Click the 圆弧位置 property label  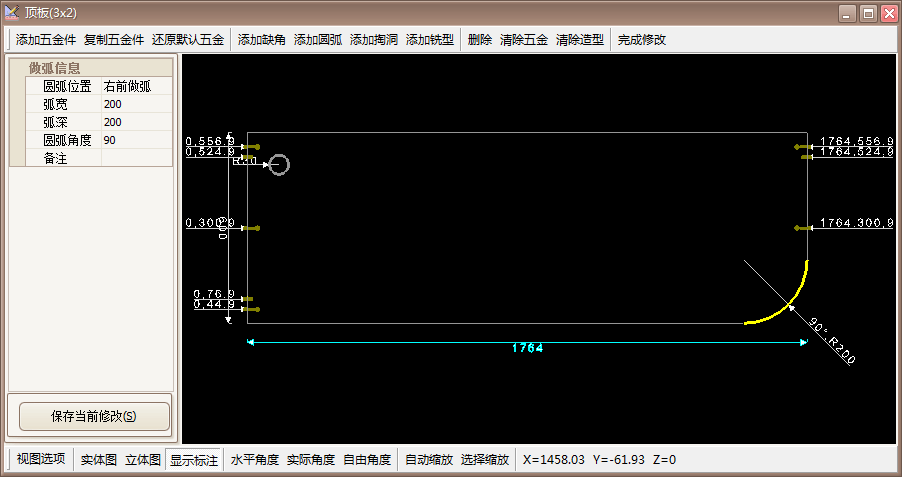coord(67,86)
